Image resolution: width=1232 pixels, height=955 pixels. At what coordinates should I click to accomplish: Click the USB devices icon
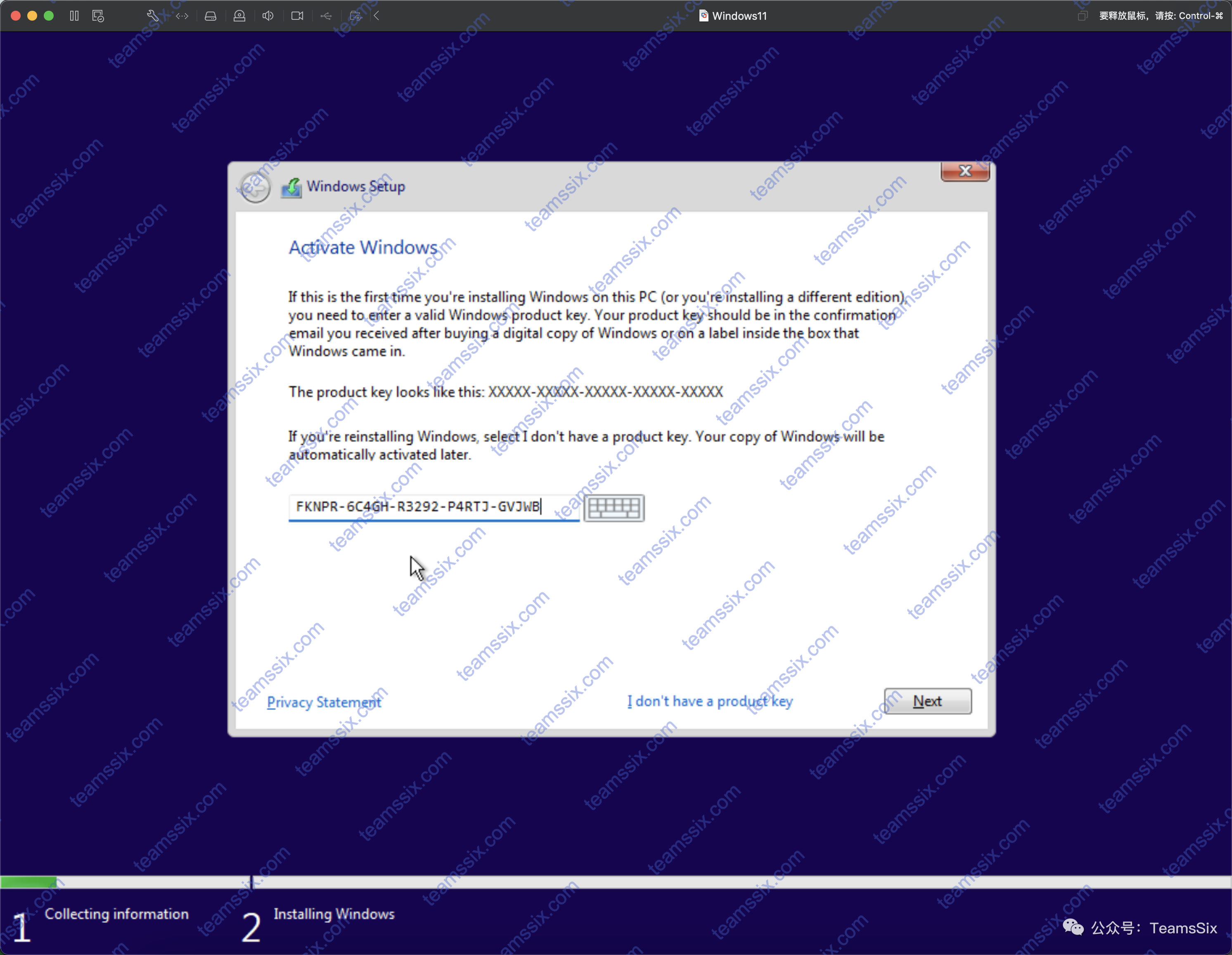click(x=326, y=16)
